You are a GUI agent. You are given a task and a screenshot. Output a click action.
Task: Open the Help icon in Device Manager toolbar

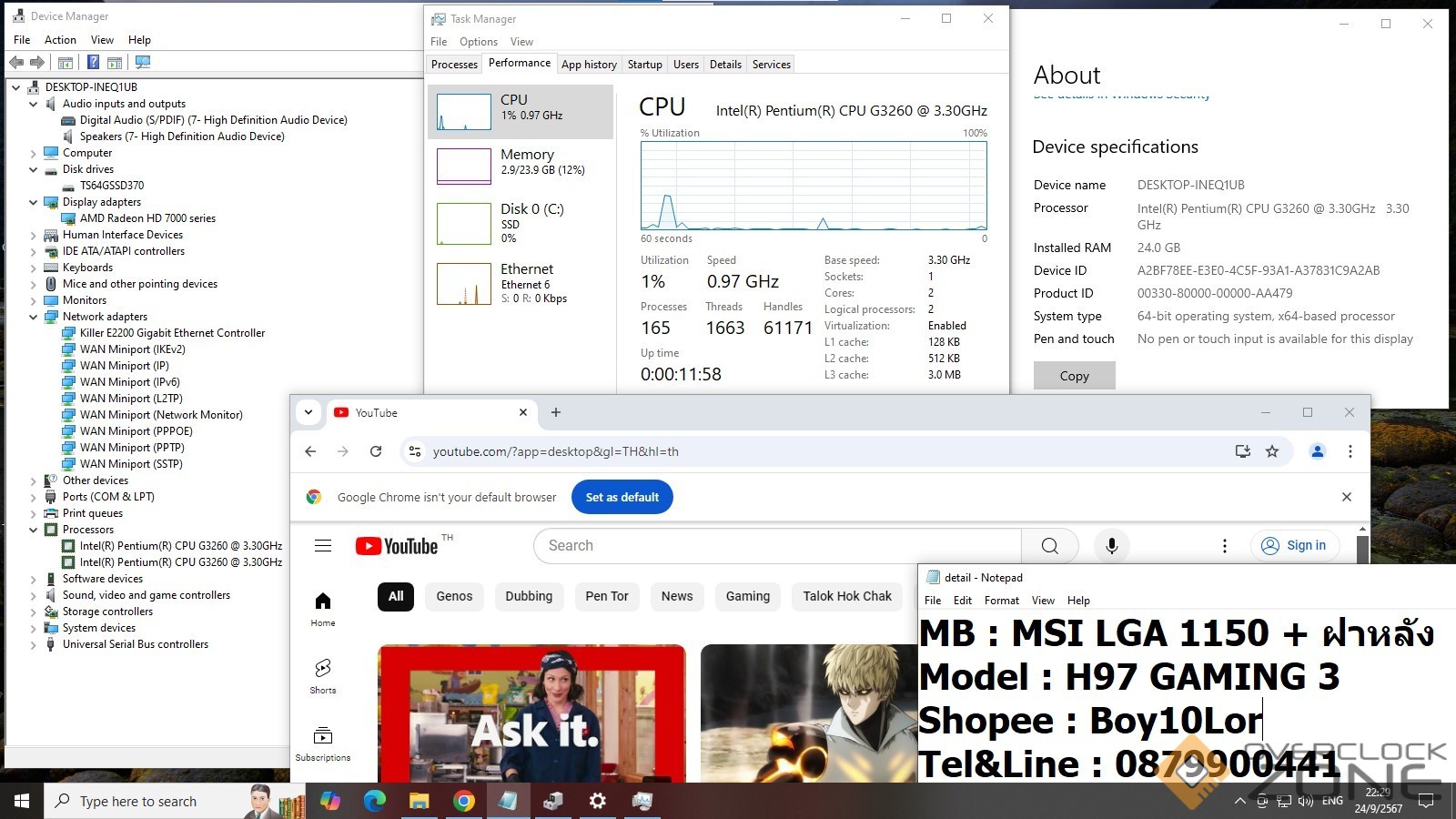click(x=93, y=63)
